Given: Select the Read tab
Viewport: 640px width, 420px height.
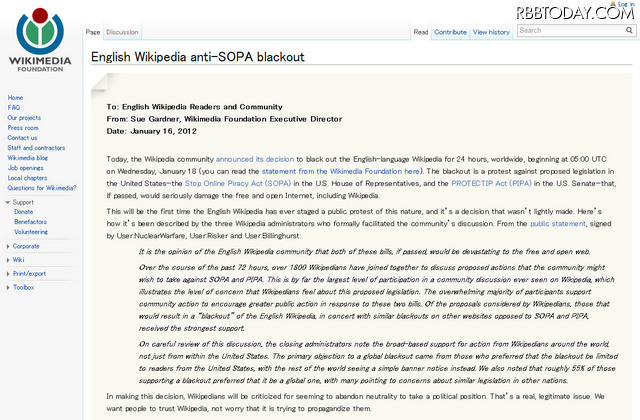Looking at the screenshot, I should pyautogui.click(x=420, y=32).
